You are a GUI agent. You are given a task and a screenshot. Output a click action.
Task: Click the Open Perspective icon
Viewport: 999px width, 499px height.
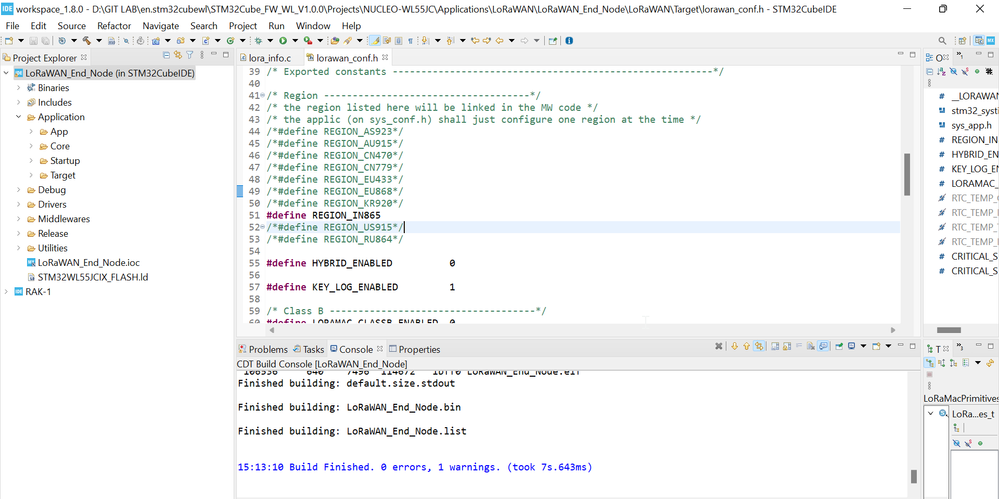[962, 40]
